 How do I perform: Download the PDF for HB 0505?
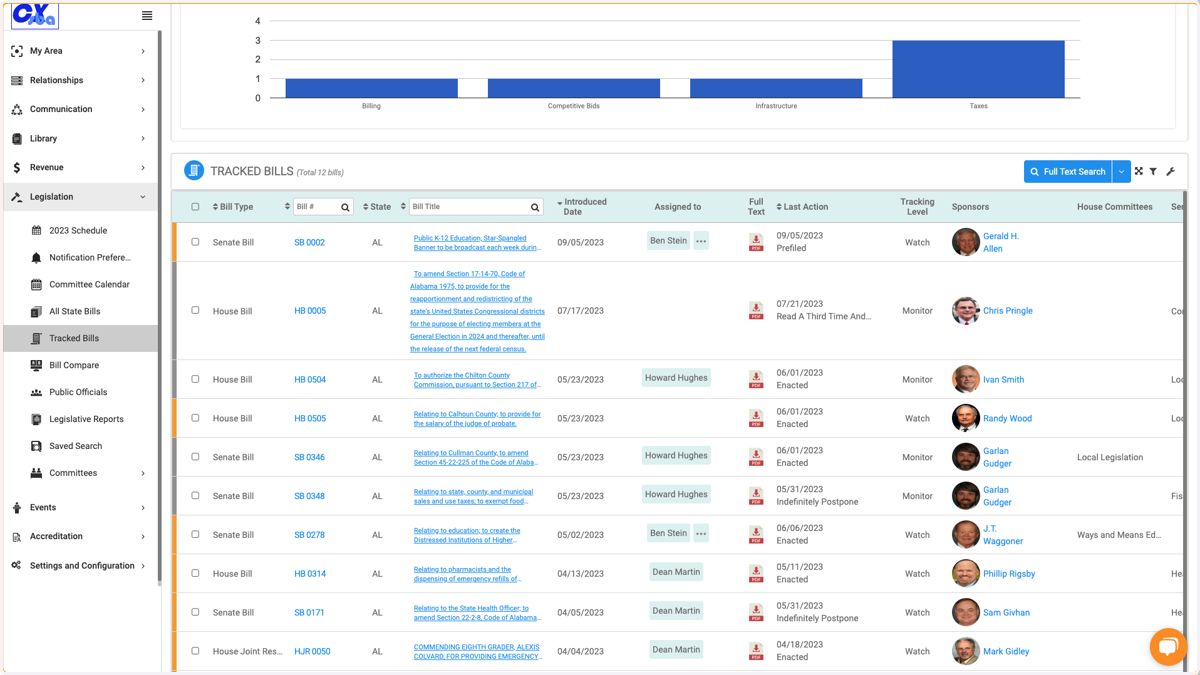(756, 418)
